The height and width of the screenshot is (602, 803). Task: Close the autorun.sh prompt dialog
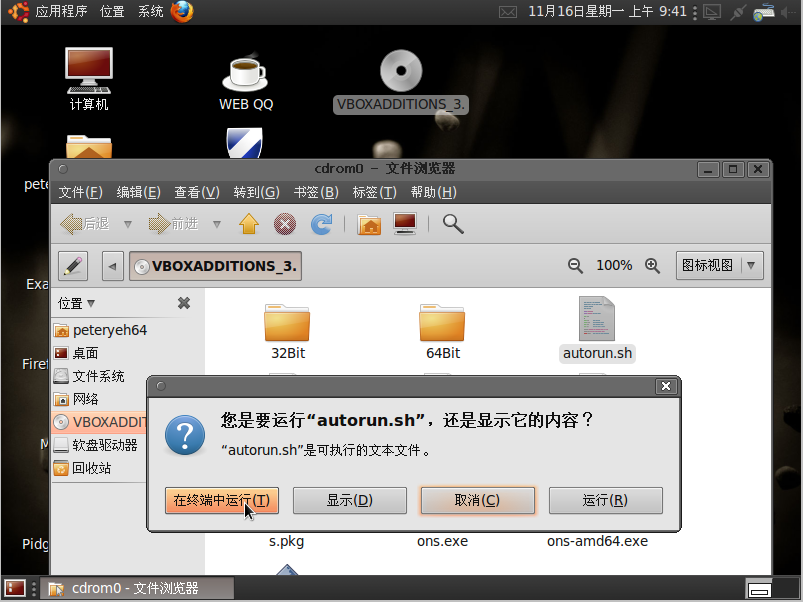tap(666, 386)
